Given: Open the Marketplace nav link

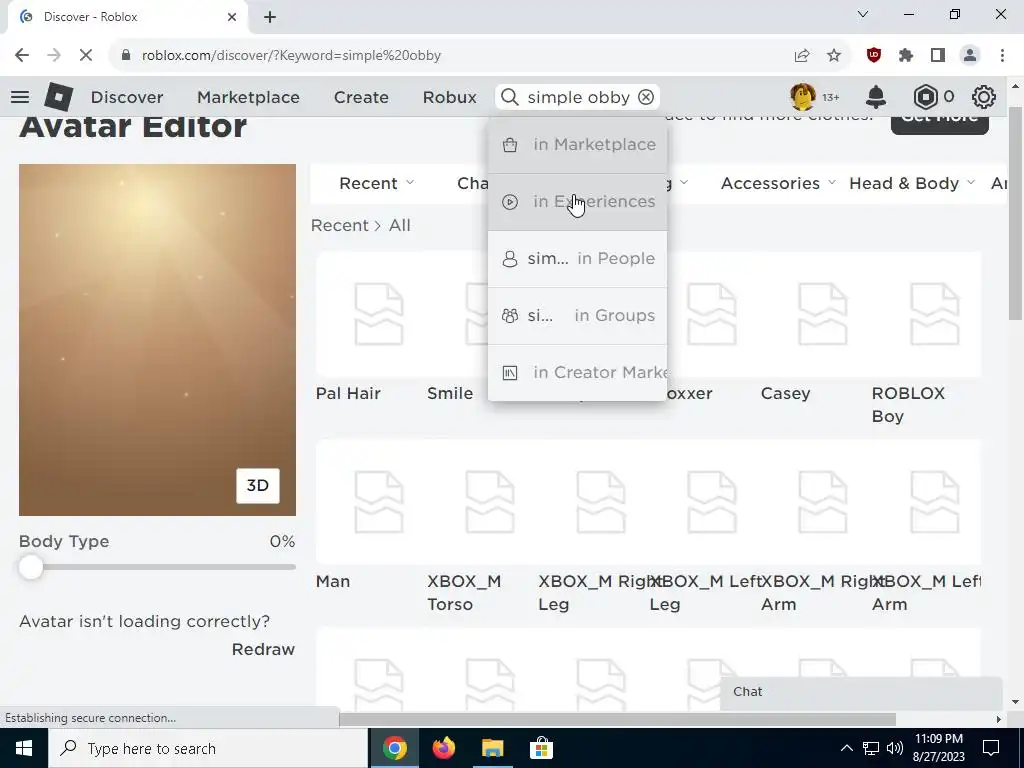Looking at the screenshot, I should coord(248,97).
